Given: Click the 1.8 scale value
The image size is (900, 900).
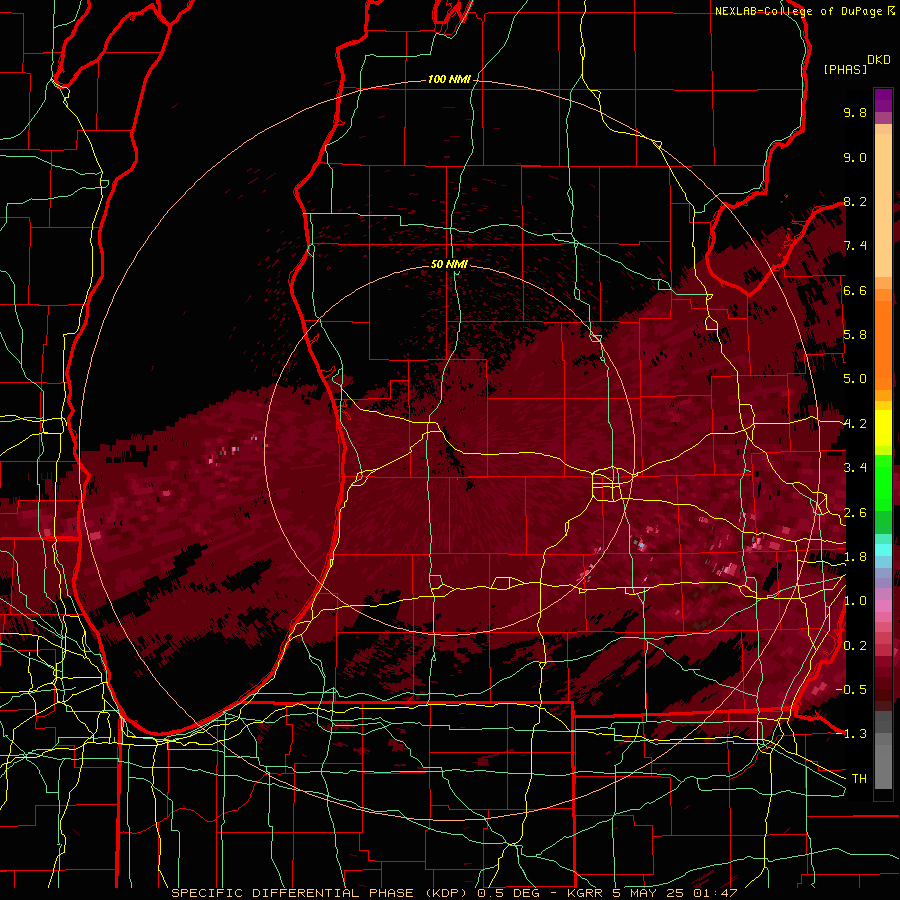Looking at the screenshot, I should click(855, 557).
